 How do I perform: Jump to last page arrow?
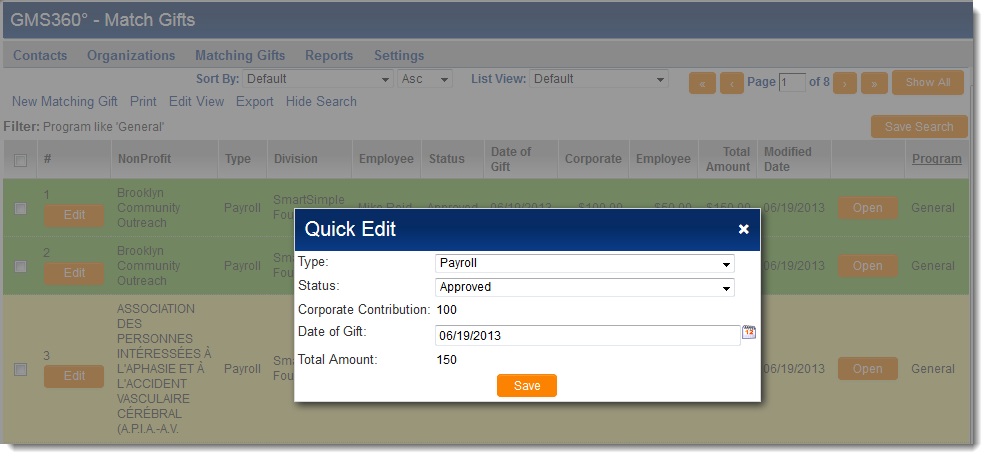(x=874, y=83)
